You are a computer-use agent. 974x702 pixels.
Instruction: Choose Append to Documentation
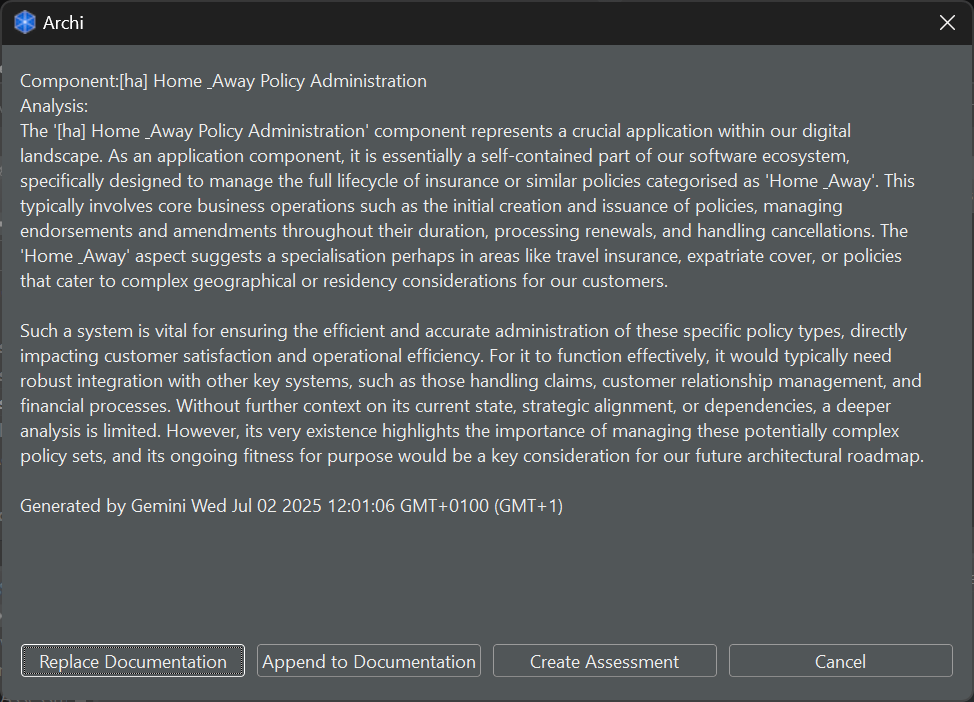(369, 661)
